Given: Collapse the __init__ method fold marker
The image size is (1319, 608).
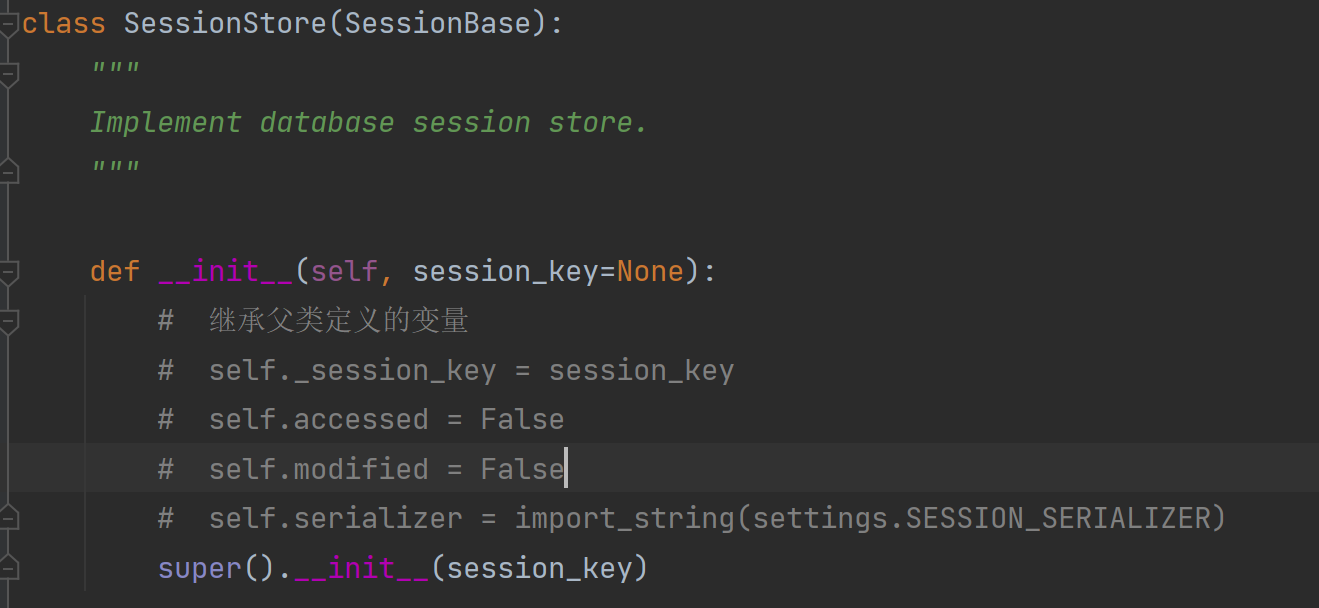Looking at the screenshot, I should (8, 272).
